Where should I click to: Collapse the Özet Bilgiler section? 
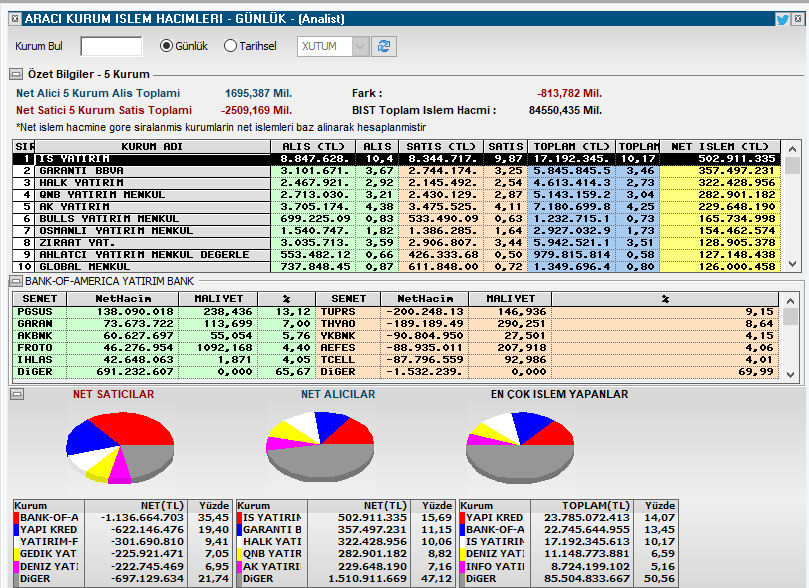tap(16, 74)
